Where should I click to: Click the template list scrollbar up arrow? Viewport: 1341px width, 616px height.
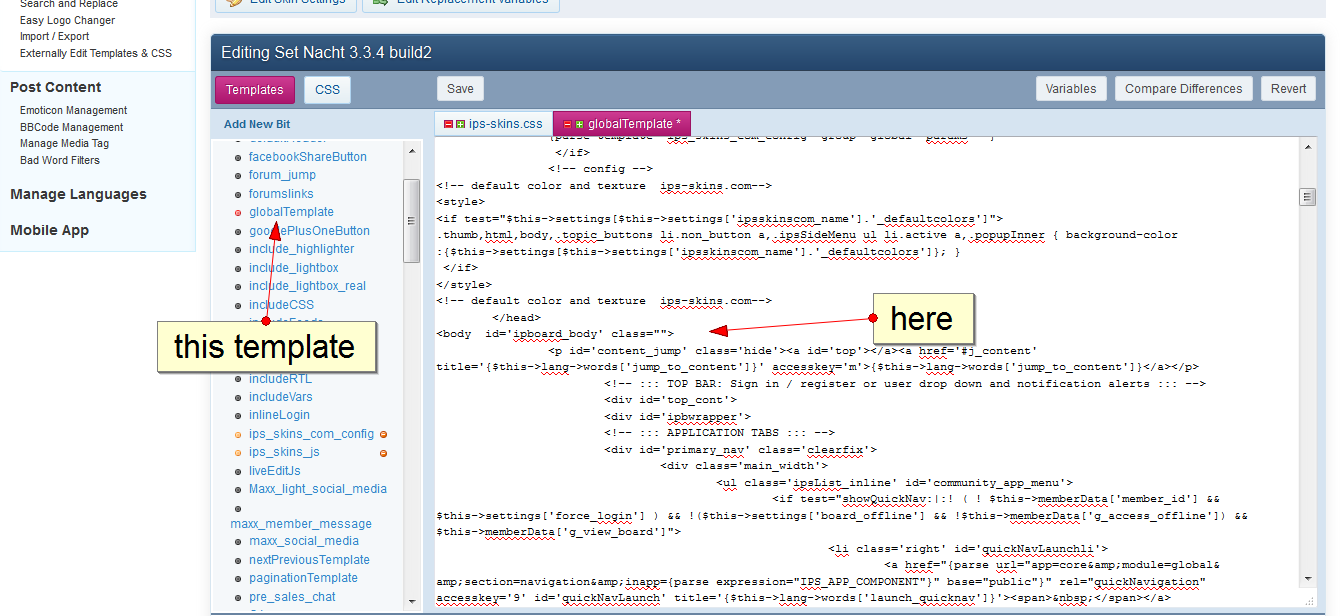click(411, 149)
